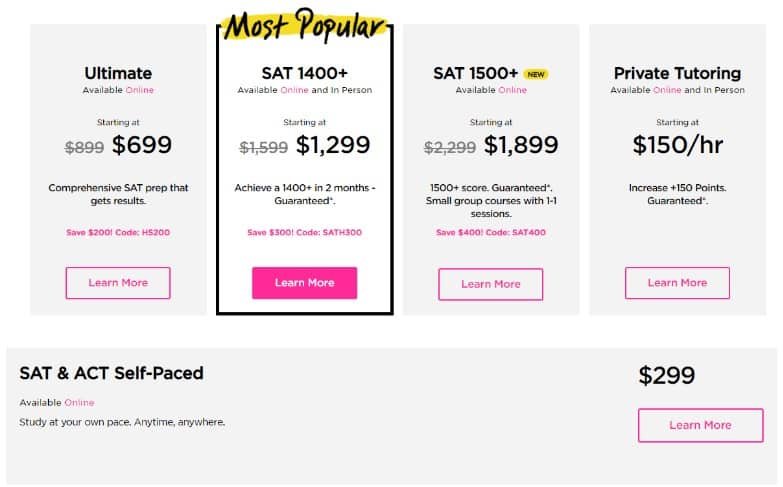783x487 pixels.
Task: Click the yellow NEW badge
Action: click(x=536, y=74)
